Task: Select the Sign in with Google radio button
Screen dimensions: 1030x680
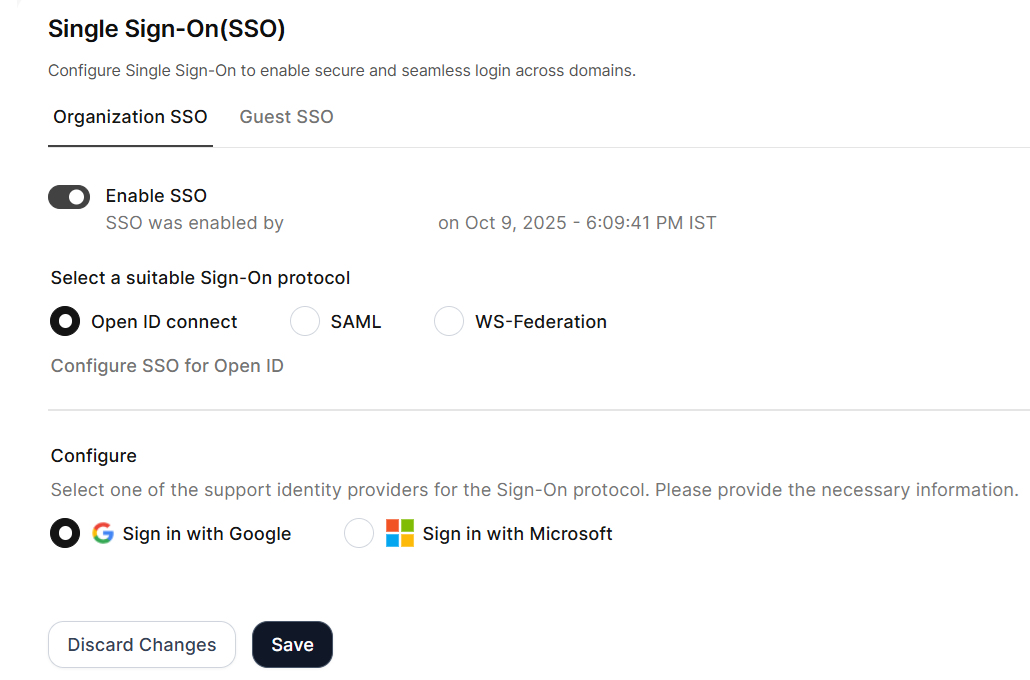Action: (x=65, y=533)
